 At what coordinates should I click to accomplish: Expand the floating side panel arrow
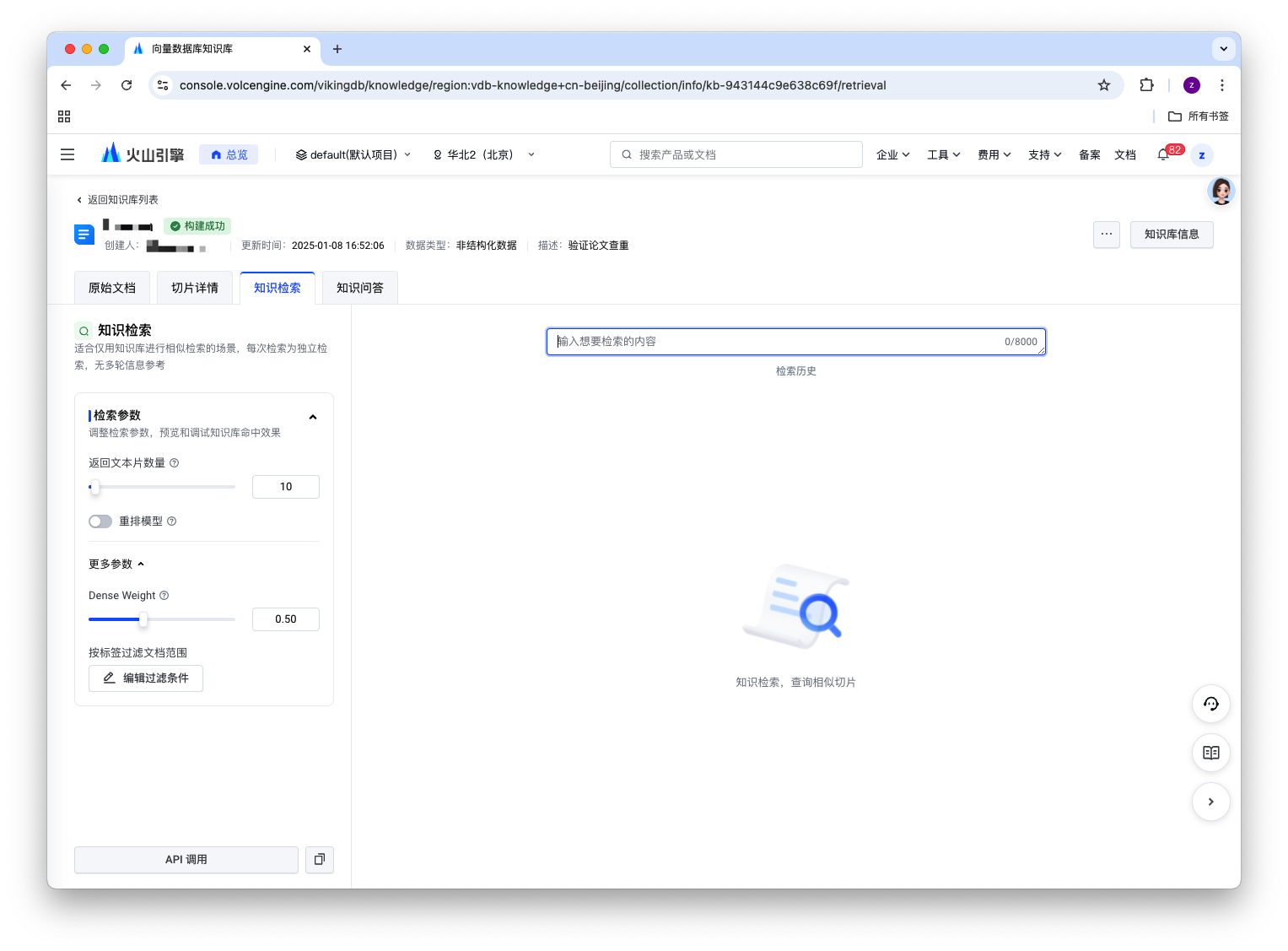tap(1211, 802)
